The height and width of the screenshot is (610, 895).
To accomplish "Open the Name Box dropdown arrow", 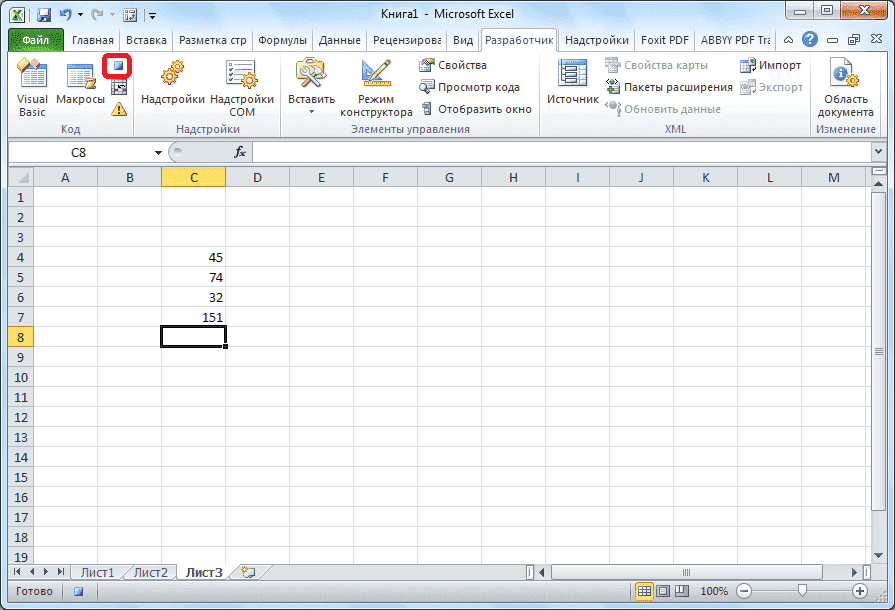I will click(157, 152).
